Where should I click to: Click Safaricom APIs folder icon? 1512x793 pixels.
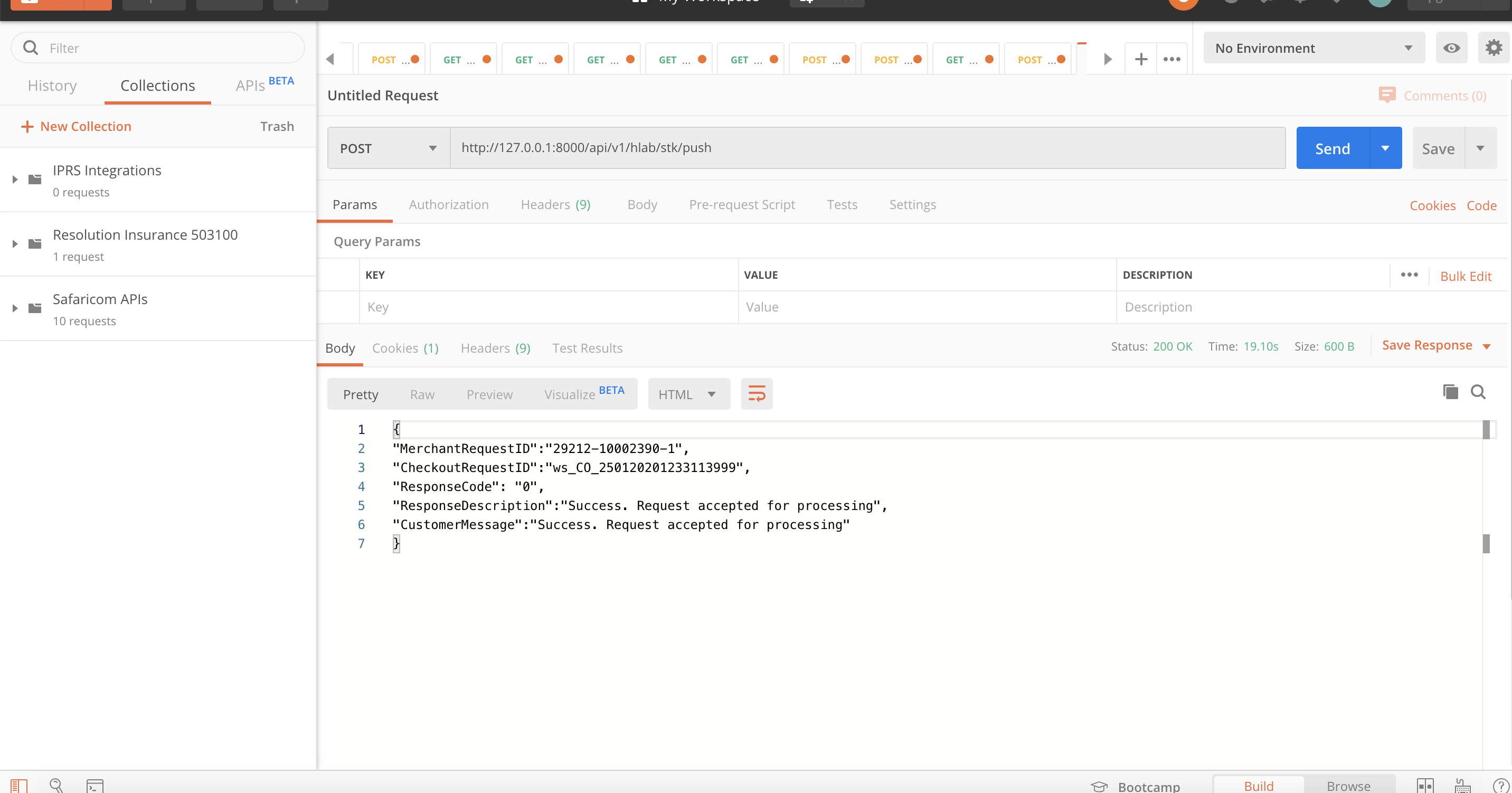[35, 308]
